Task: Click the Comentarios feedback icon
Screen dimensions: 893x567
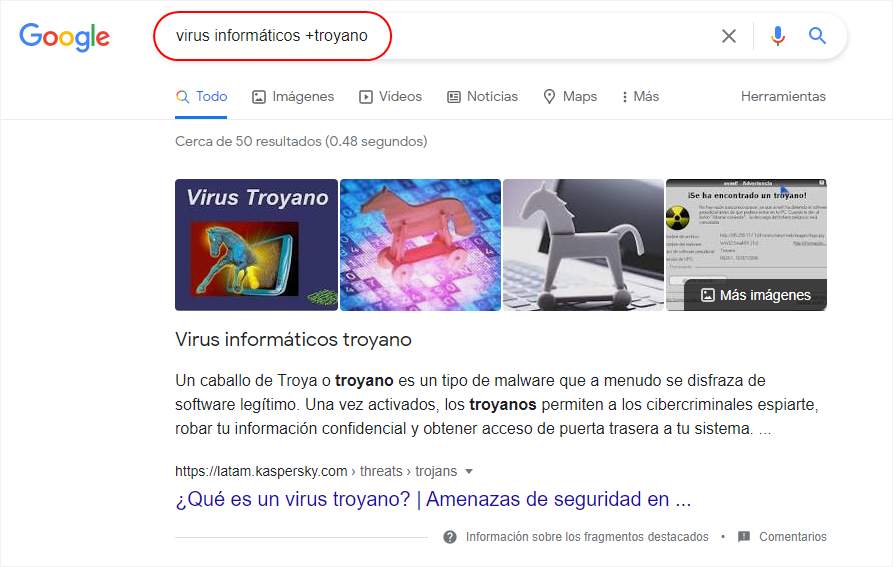Action: click(744, 536)
